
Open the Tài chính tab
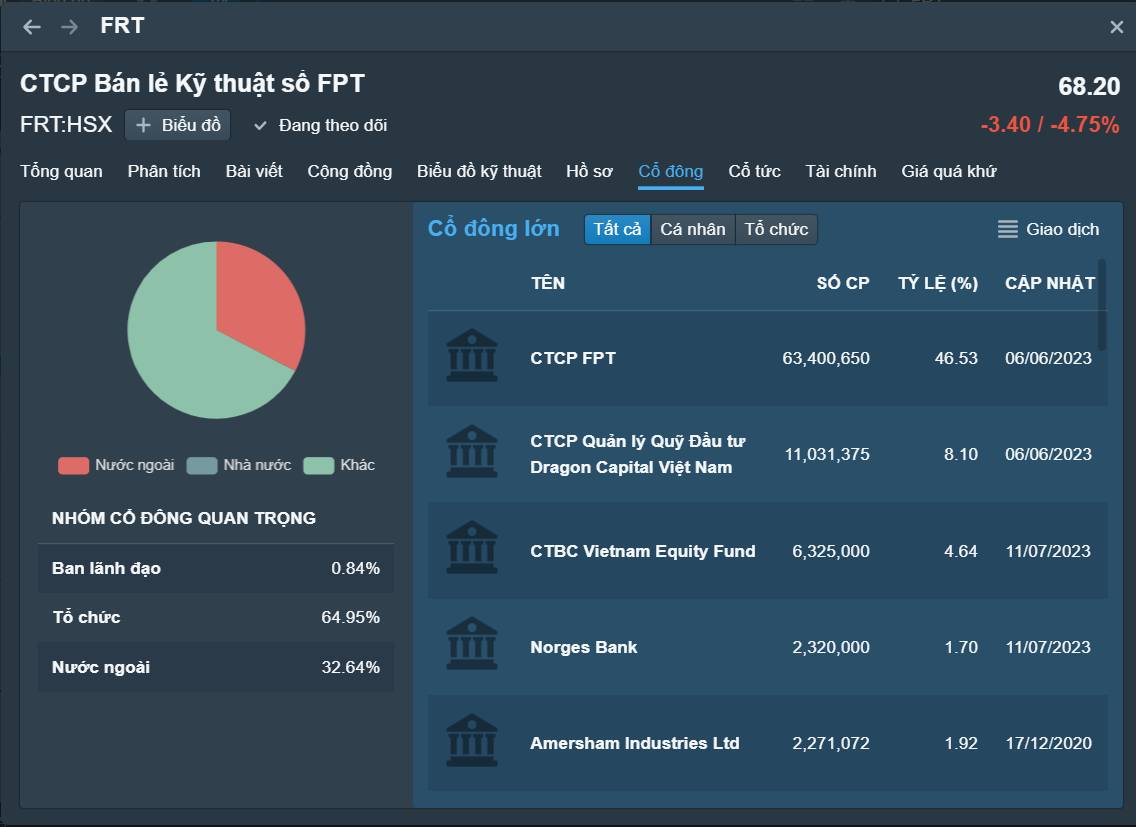click(840, 172)
